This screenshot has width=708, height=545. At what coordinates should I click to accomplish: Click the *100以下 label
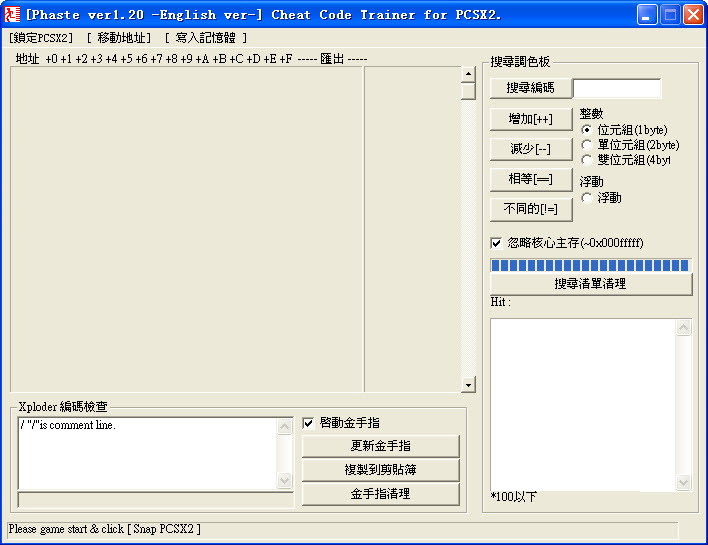514,497
